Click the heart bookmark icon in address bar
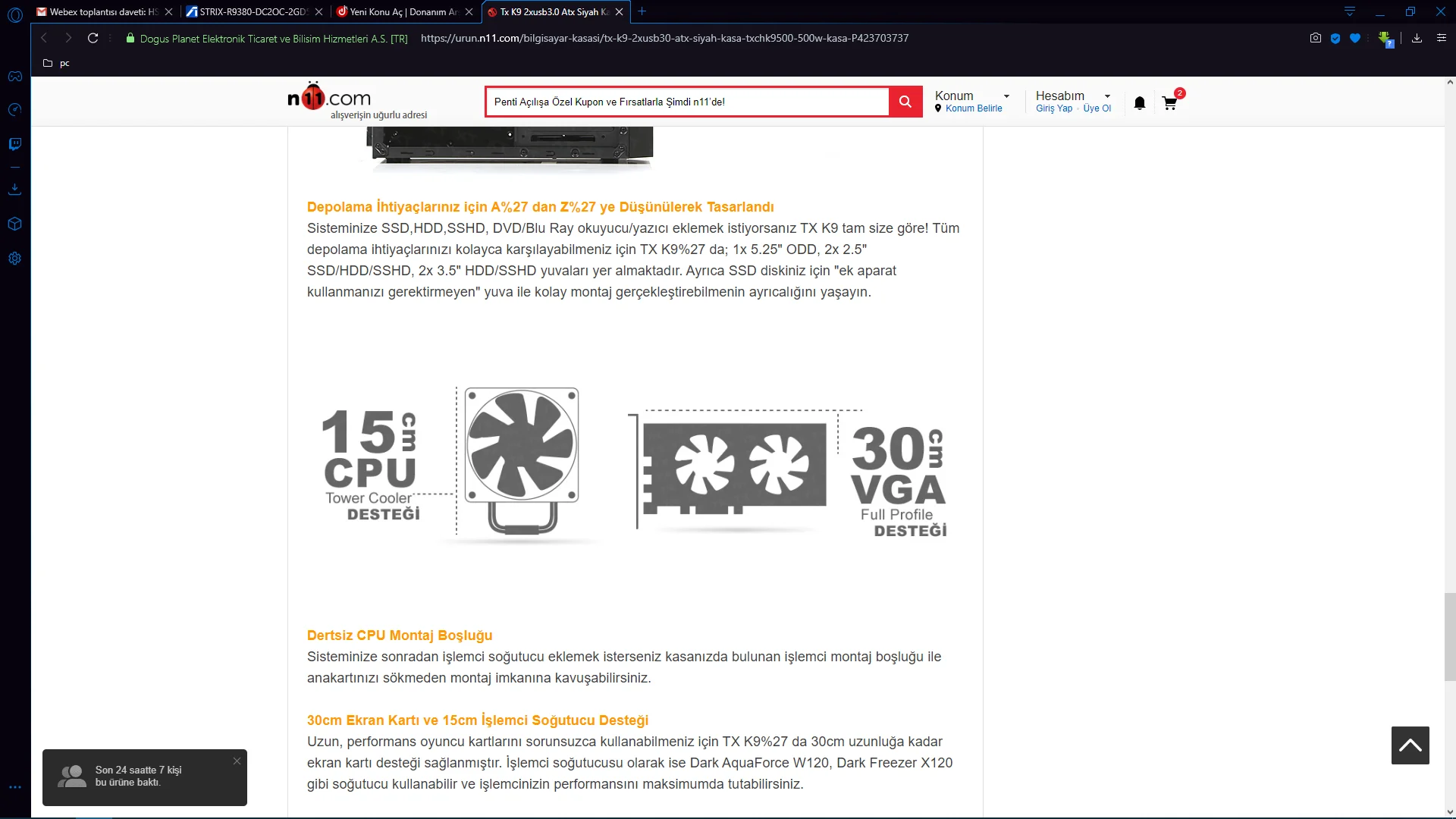Image resolution: width=1456 pixels, height=819 pixels. [1355, 38]
